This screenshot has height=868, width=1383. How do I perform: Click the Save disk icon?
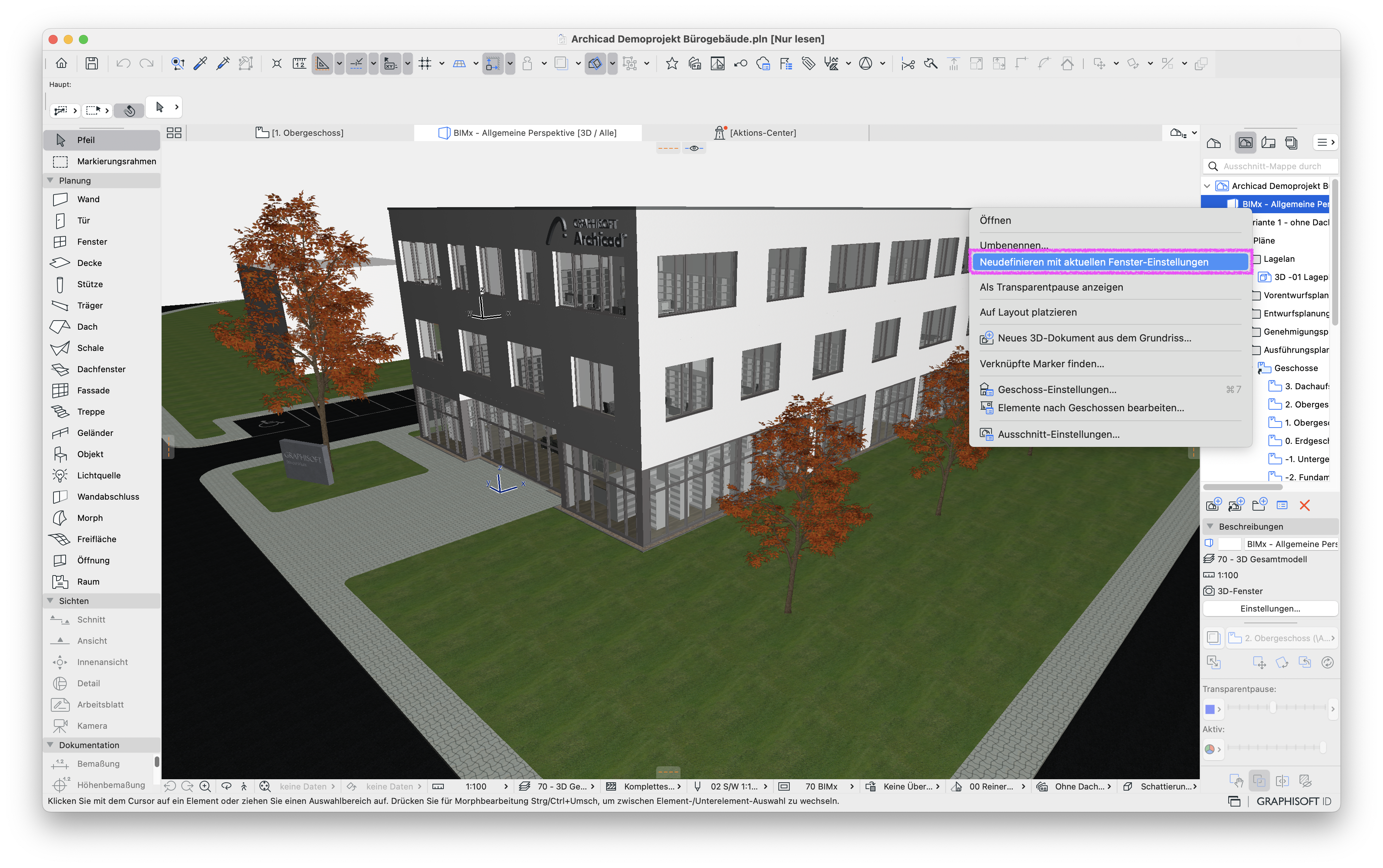pyautogui.click(x=91, y=63)
